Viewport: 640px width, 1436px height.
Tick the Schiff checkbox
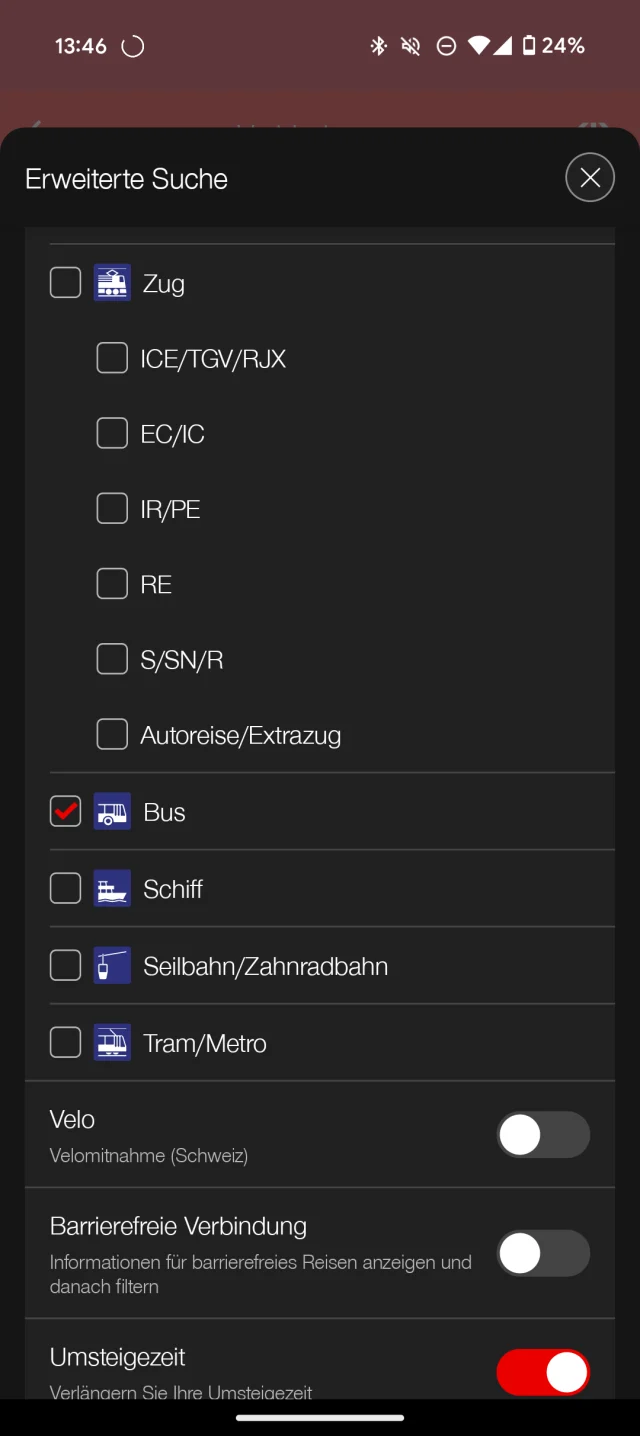[x=66, y=888]
